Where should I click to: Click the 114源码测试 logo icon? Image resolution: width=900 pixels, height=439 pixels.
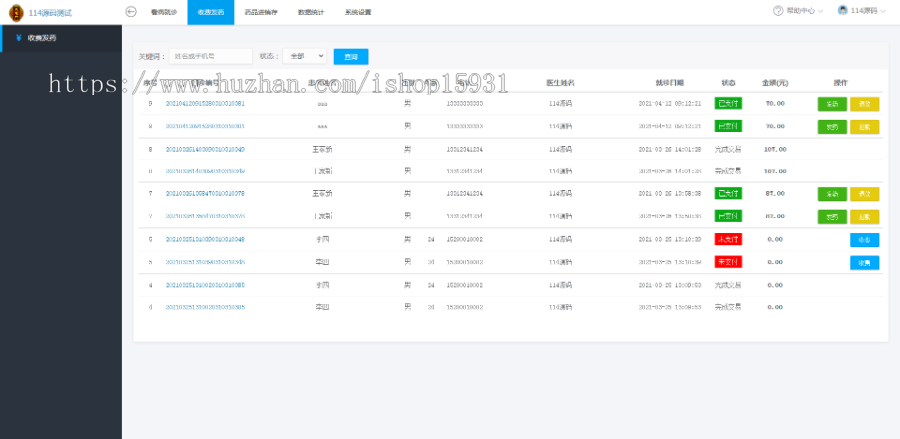click(x=15, y=12)
